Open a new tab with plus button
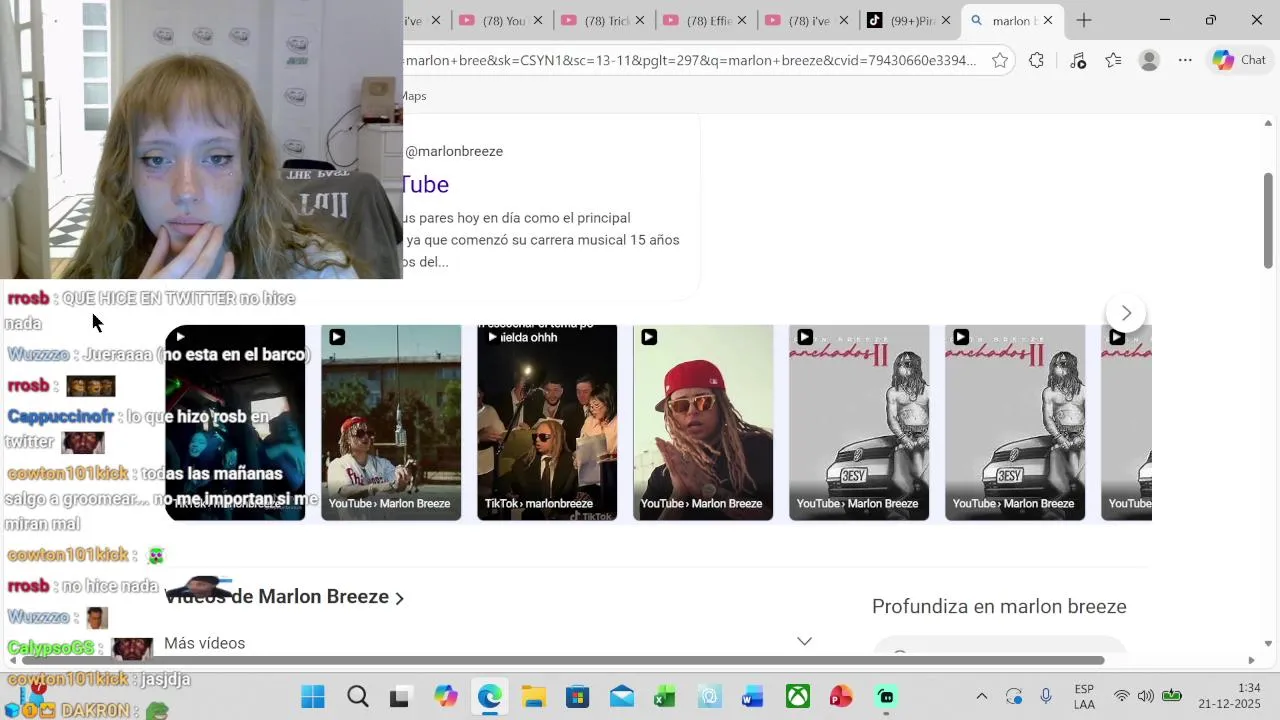 point(1084,20)
